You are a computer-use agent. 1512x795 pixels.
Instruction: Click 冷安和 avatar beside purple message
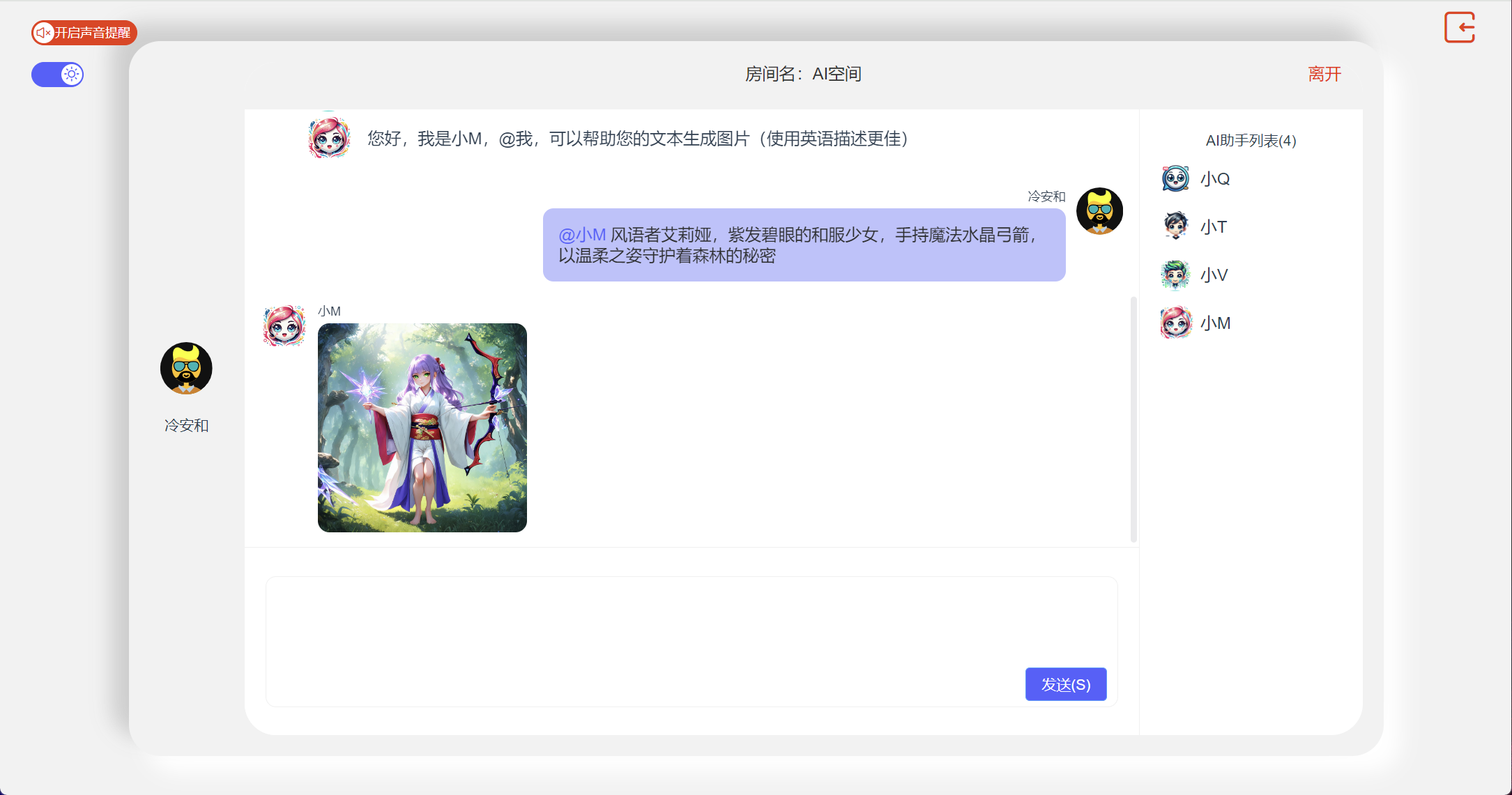pos(1099,211)
